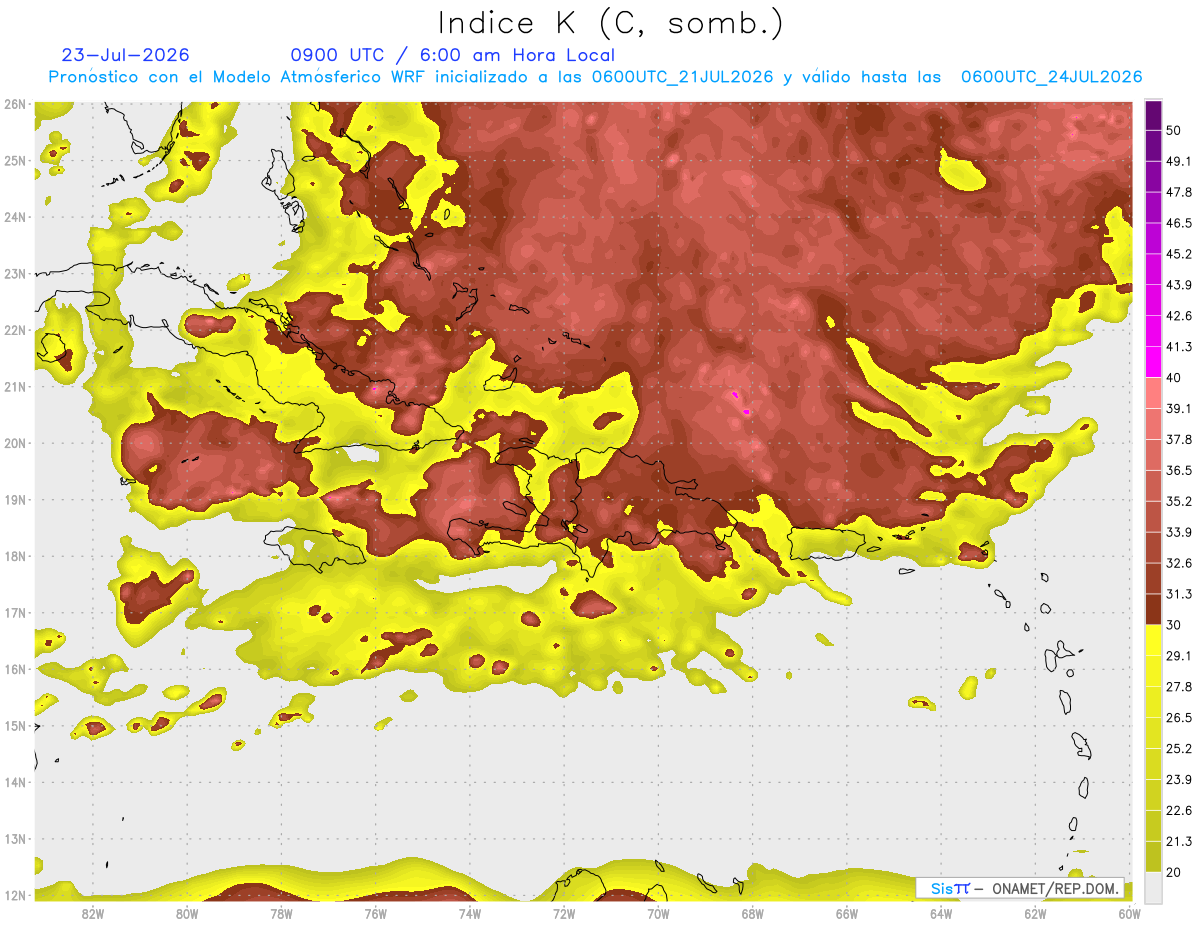Click the "0900 UTC / 6:00 am Hora Local" time label
1200x927 pixels.
point(453,55)
